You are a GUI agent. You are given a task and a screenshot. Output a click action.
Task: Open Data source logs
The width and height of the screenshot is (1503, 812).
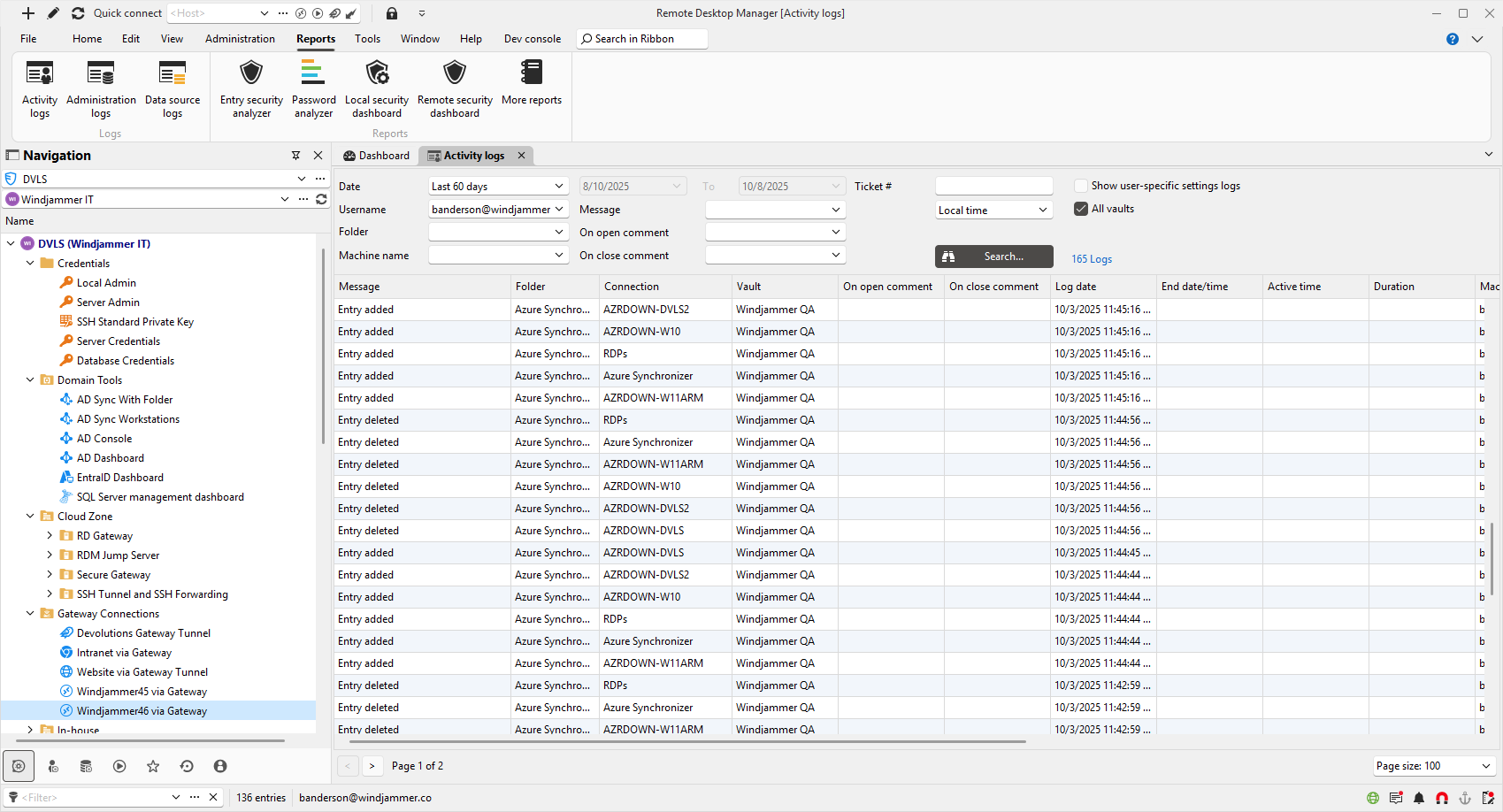point(173,88)
